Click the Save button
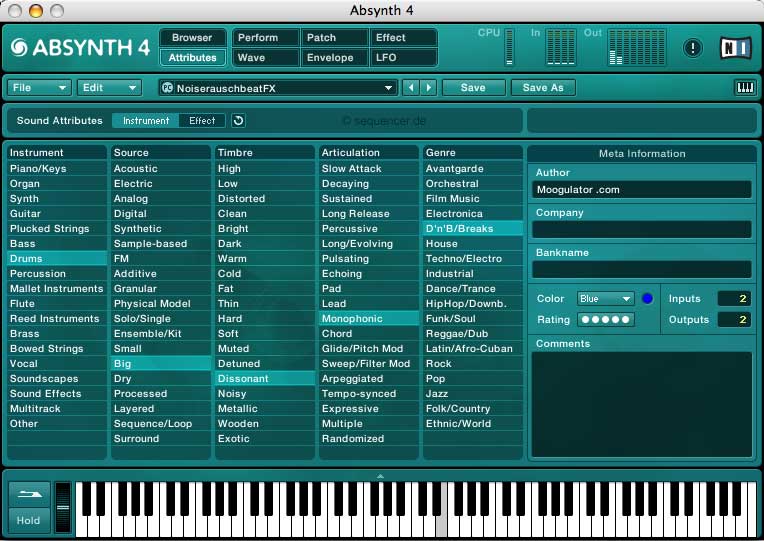 [x=473, y=88]
